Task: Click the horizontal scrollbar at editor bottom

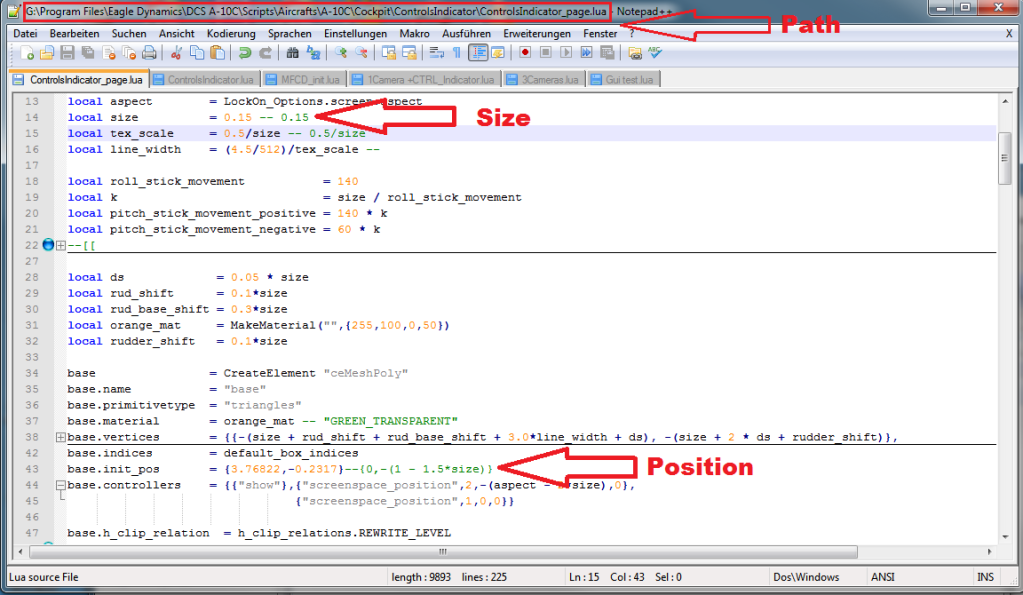Action: (x=500, y=549)
